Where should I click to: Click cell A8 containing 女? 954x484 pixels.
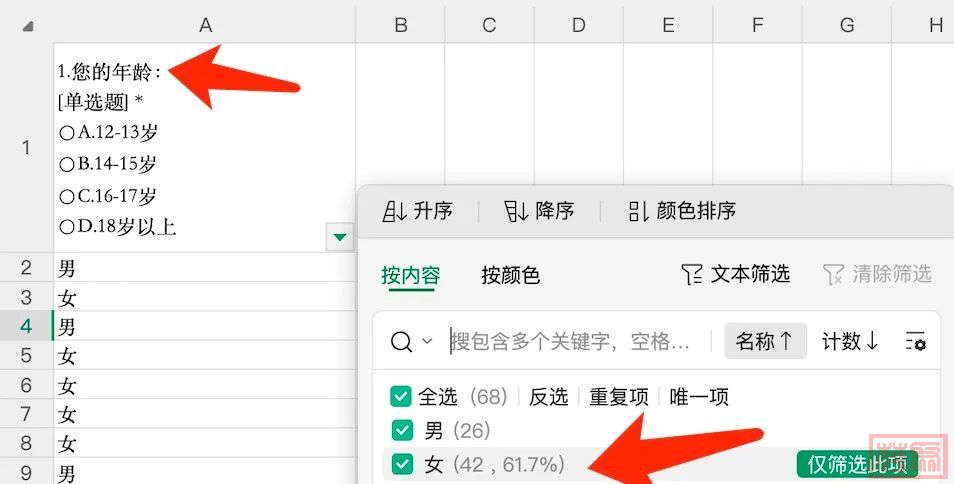205,443
